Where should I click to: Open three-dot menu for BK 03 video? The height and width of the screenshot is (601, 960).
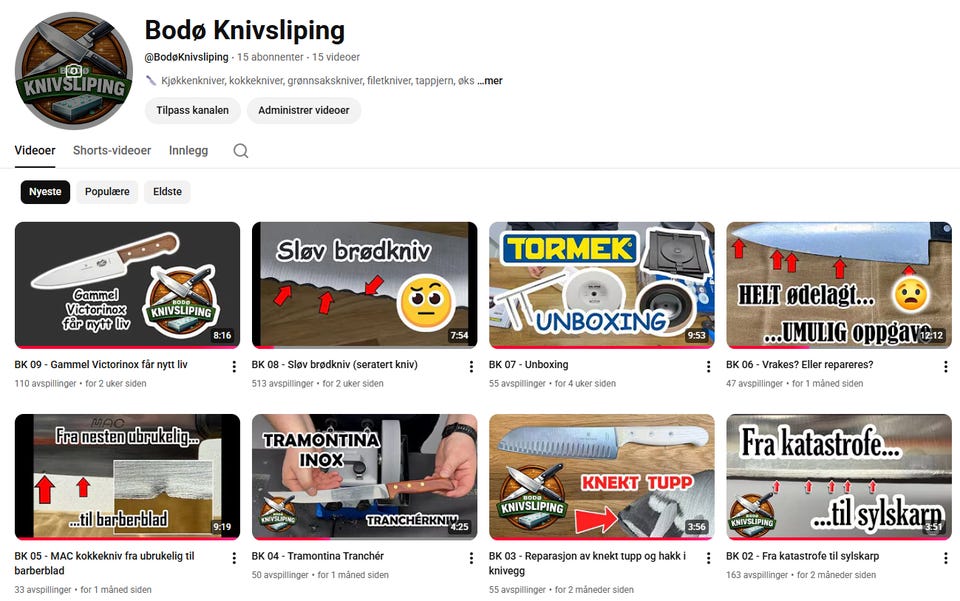[708, 558]
